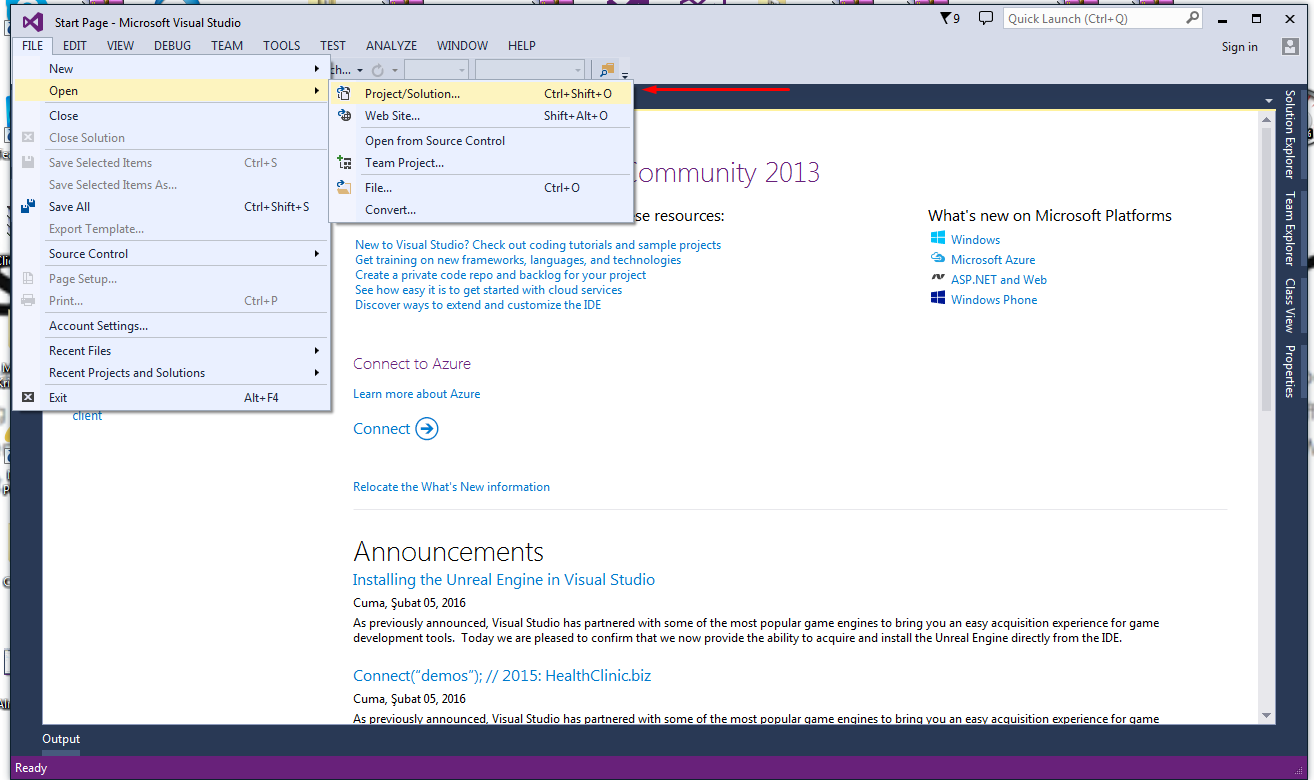1314x780 pixels.
Task: Click the Connect arrow circle icon
Action: [427, 429]
